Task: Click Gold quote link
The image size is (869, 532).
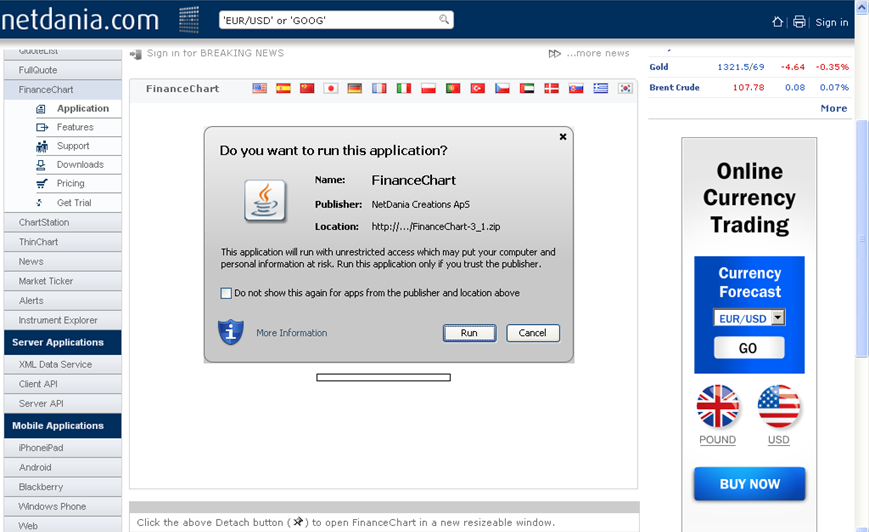Action: [659, 67]
